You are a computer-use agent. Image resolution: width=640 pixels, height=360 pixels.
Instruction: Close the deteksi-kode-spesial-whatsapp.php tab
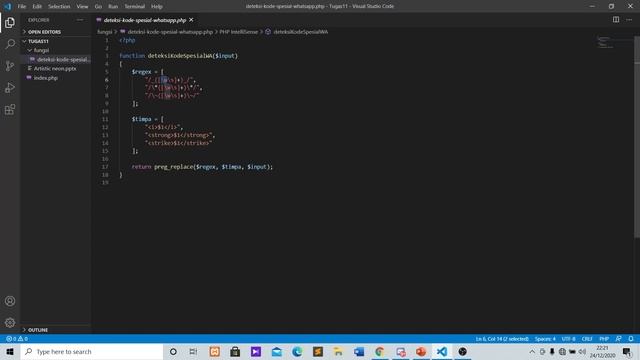click(x=191, y=20)
